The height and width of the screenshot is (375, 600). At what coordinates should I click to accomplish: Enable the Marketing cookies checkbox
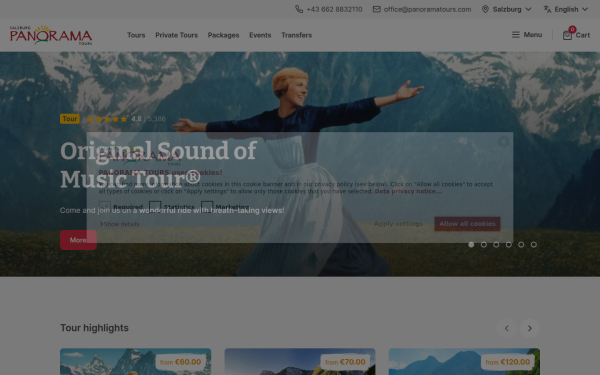click(x=207, y=207)
